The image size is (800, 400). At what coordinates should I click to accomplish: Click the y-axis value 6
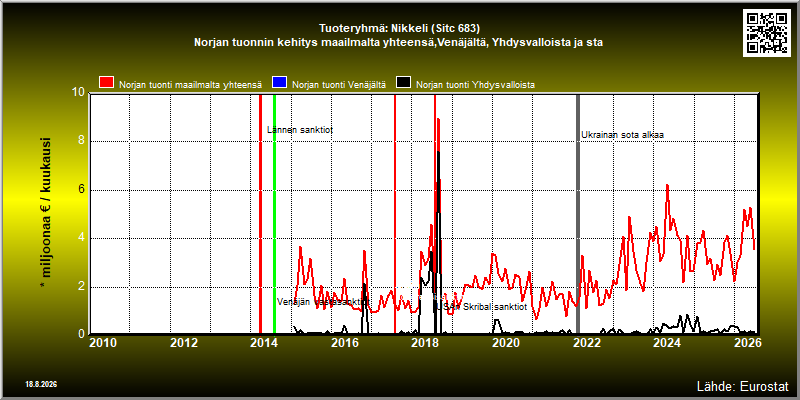coord(82,190)
